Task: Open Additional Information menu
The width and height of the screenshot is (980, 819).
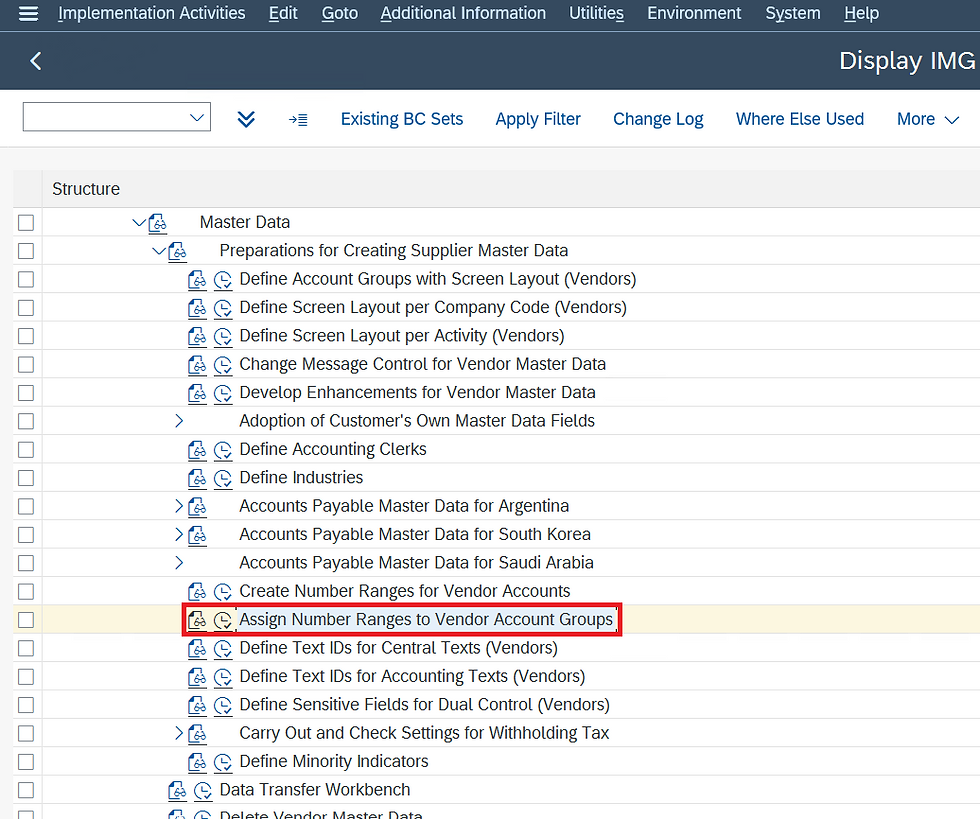Action: coord(463,13)
